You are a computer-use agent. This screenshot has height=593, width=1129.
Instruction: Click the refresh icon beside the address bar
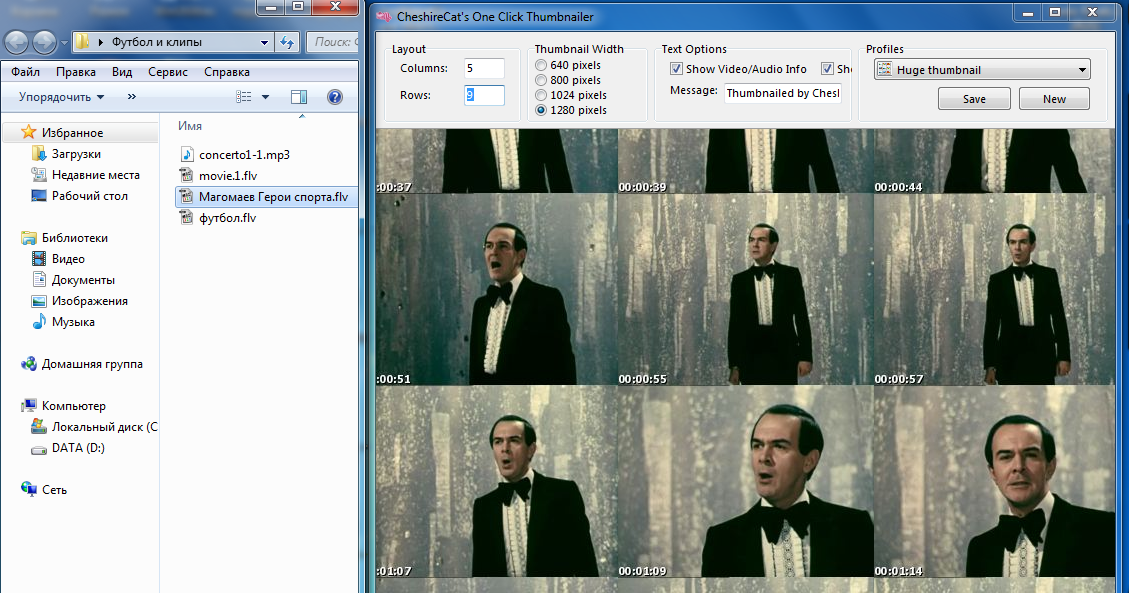click(287, 42)
